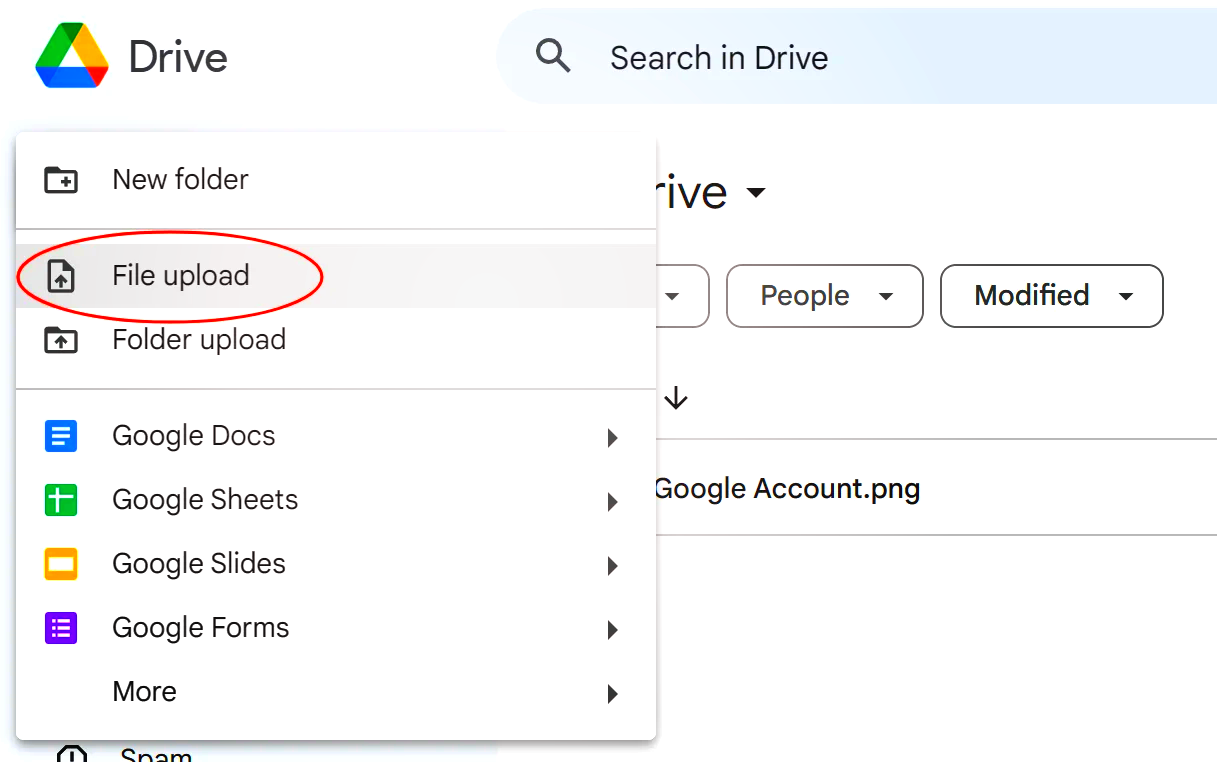Expand the Google Slides submenu arrow
1217x762 pixels.
click(x=612, y=565)
